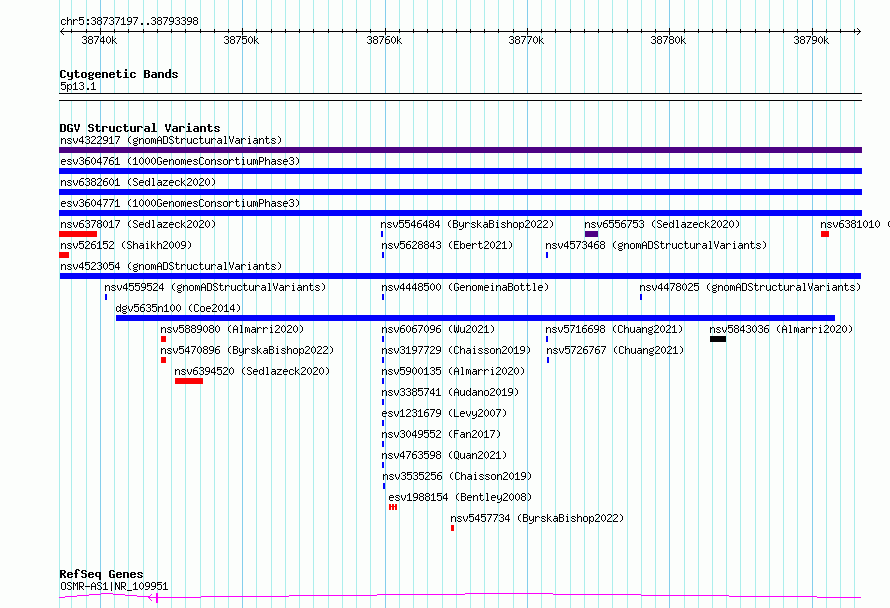This screenshot has width=890, height=608.
Task: Open nsv5900135 Almarri2020 variant
Action: (x=453, y=371)
